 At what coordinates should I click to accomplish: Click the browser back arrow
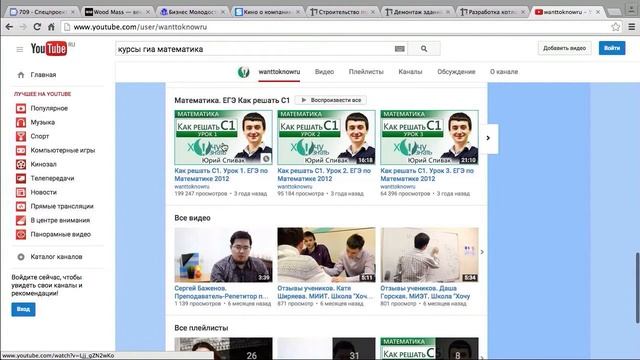click(x=9, y=27)
